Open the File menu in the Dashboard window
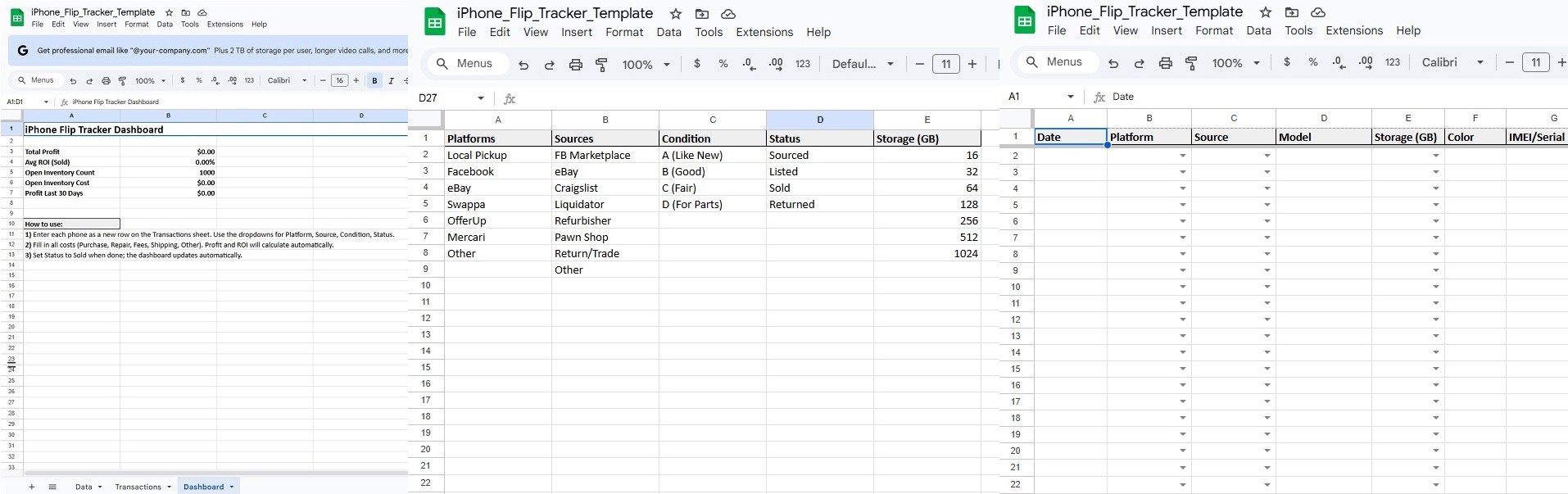 [x=38, y=25]
